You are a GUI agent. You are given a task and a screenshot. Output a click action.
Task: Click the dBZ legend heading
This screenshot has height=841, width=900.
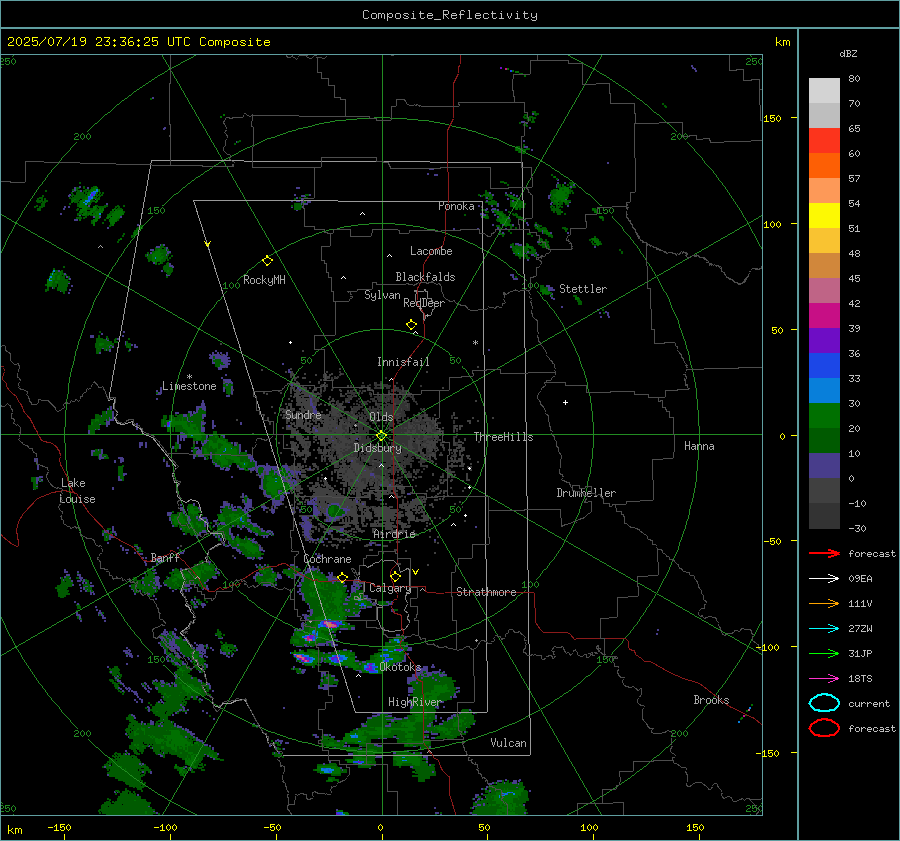point(848,53)
